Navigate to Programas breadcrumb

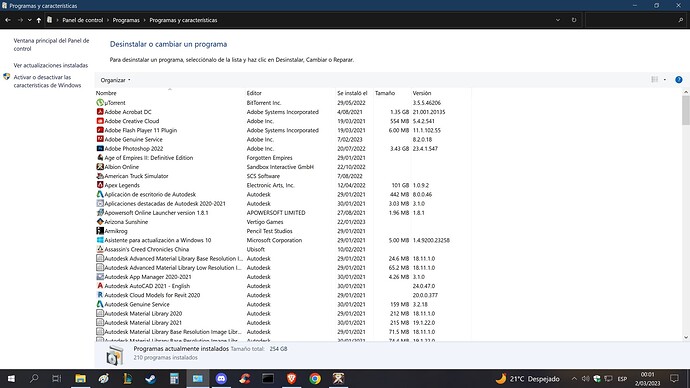126,20
